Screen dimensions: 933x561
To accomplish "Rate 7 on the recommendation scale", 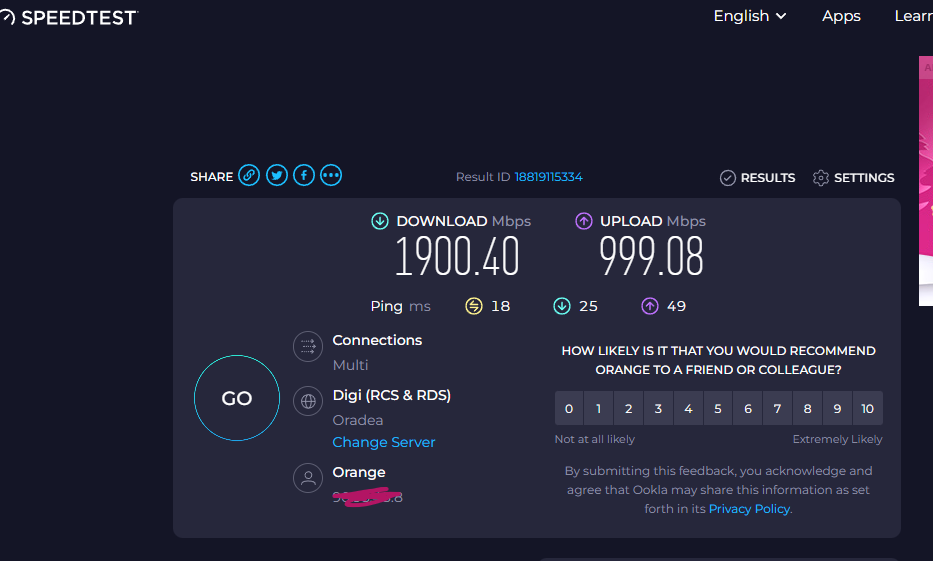I will click(x=778, y=408).
